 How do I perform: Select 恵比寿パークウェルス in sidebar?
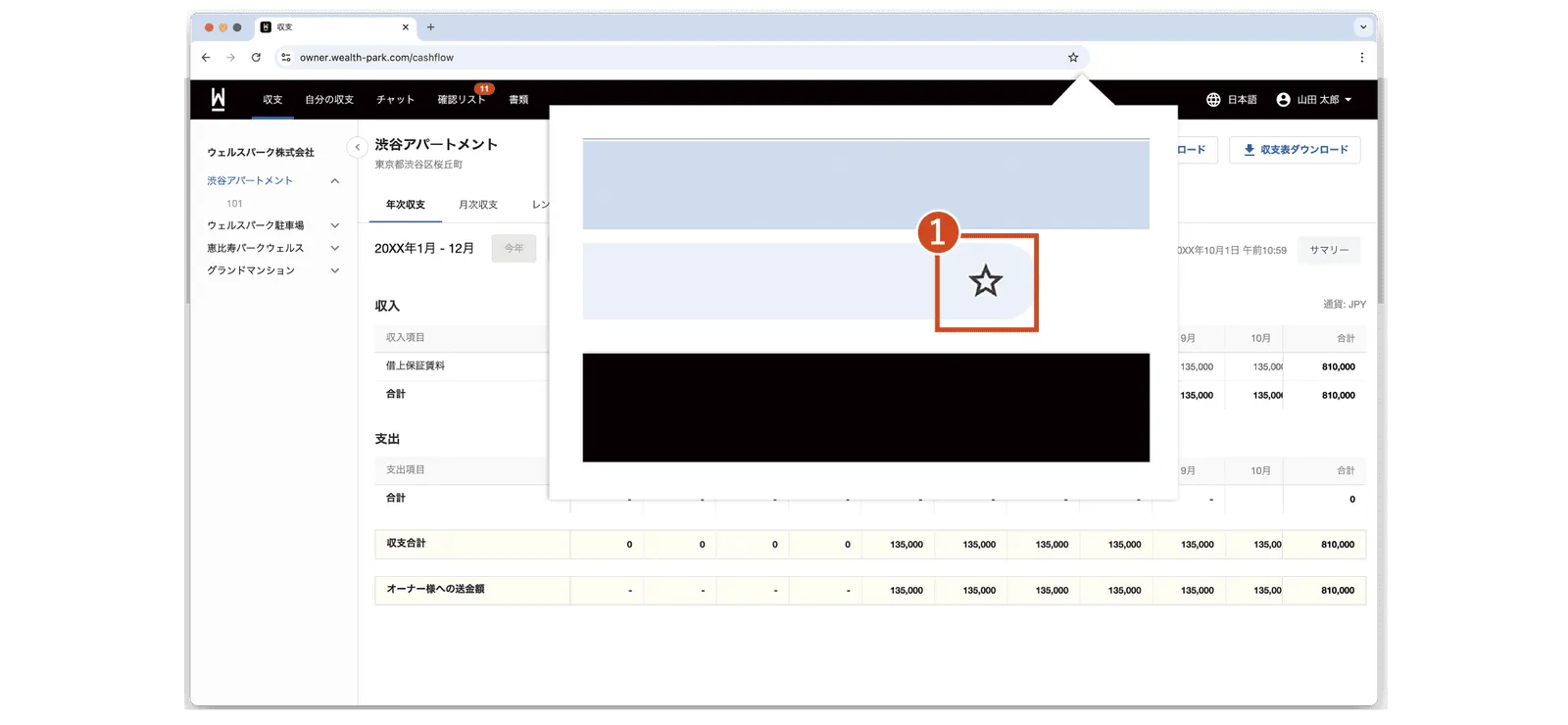[x=256, y=248]
